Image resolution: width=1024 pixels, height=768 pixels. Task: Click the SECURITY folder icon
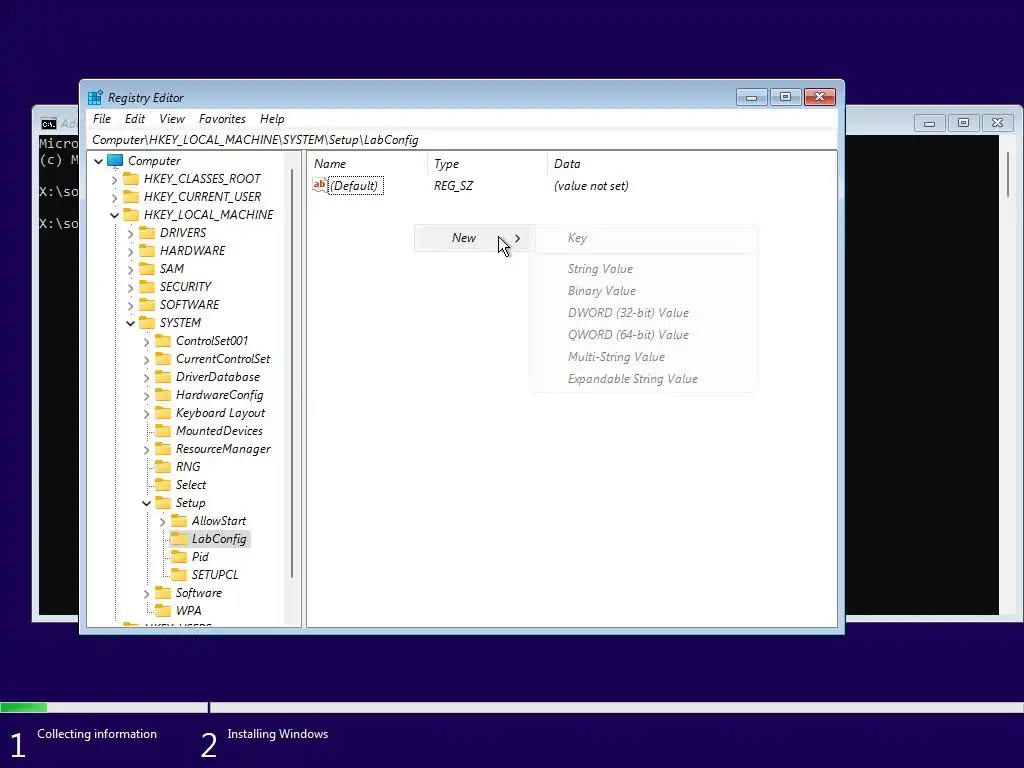(148, 286)
